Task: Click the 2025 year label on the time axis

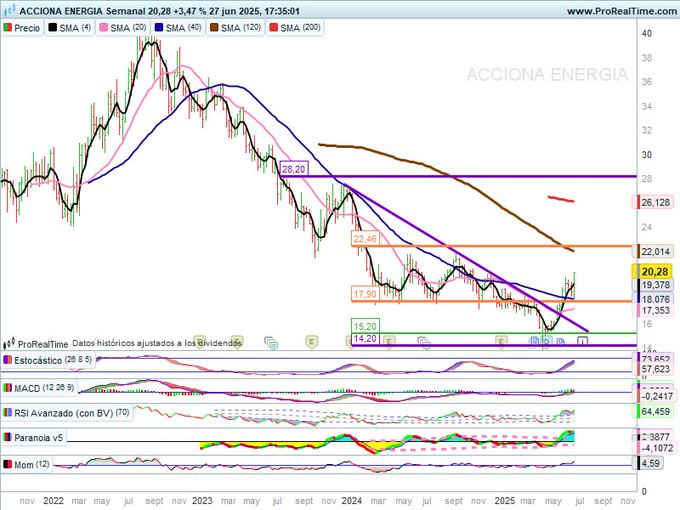Action: tap(505, 500)
